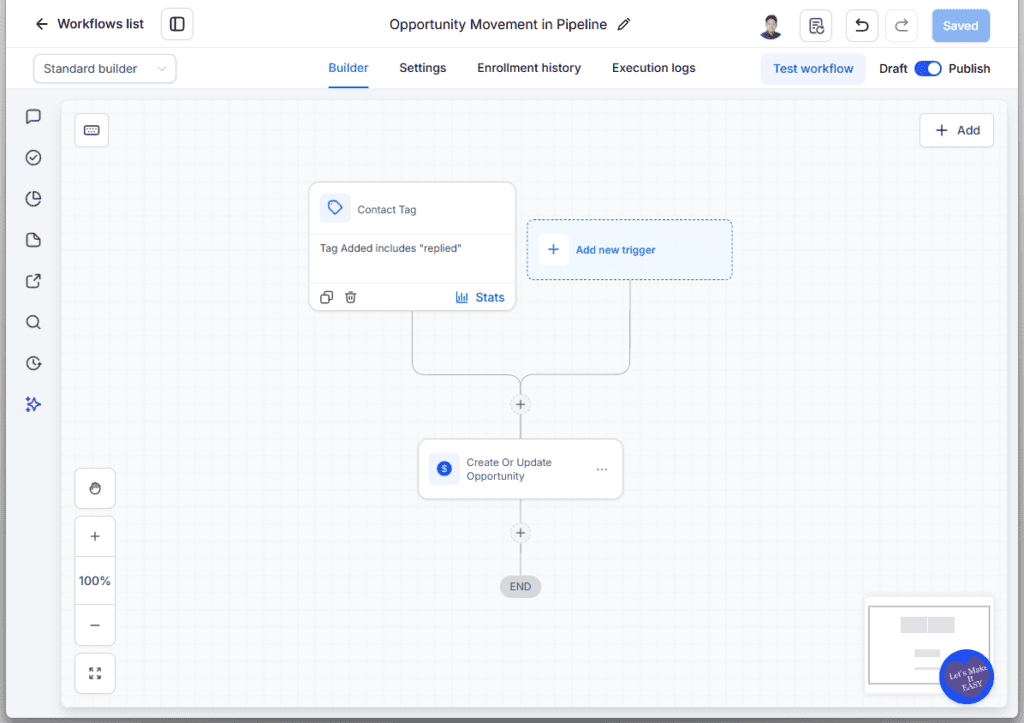Screen dimensions: 1024x723
Task: Toggle the sidebar panel icon
Action: (177, 24)
